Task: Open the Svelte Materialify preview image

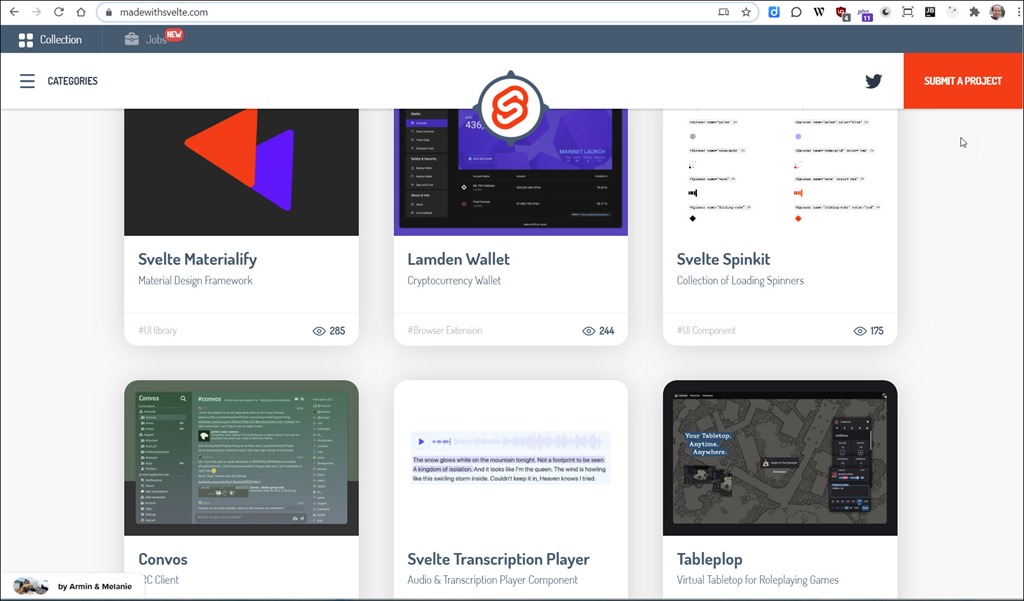Action: pyautogui.click(x=242, y=172)
